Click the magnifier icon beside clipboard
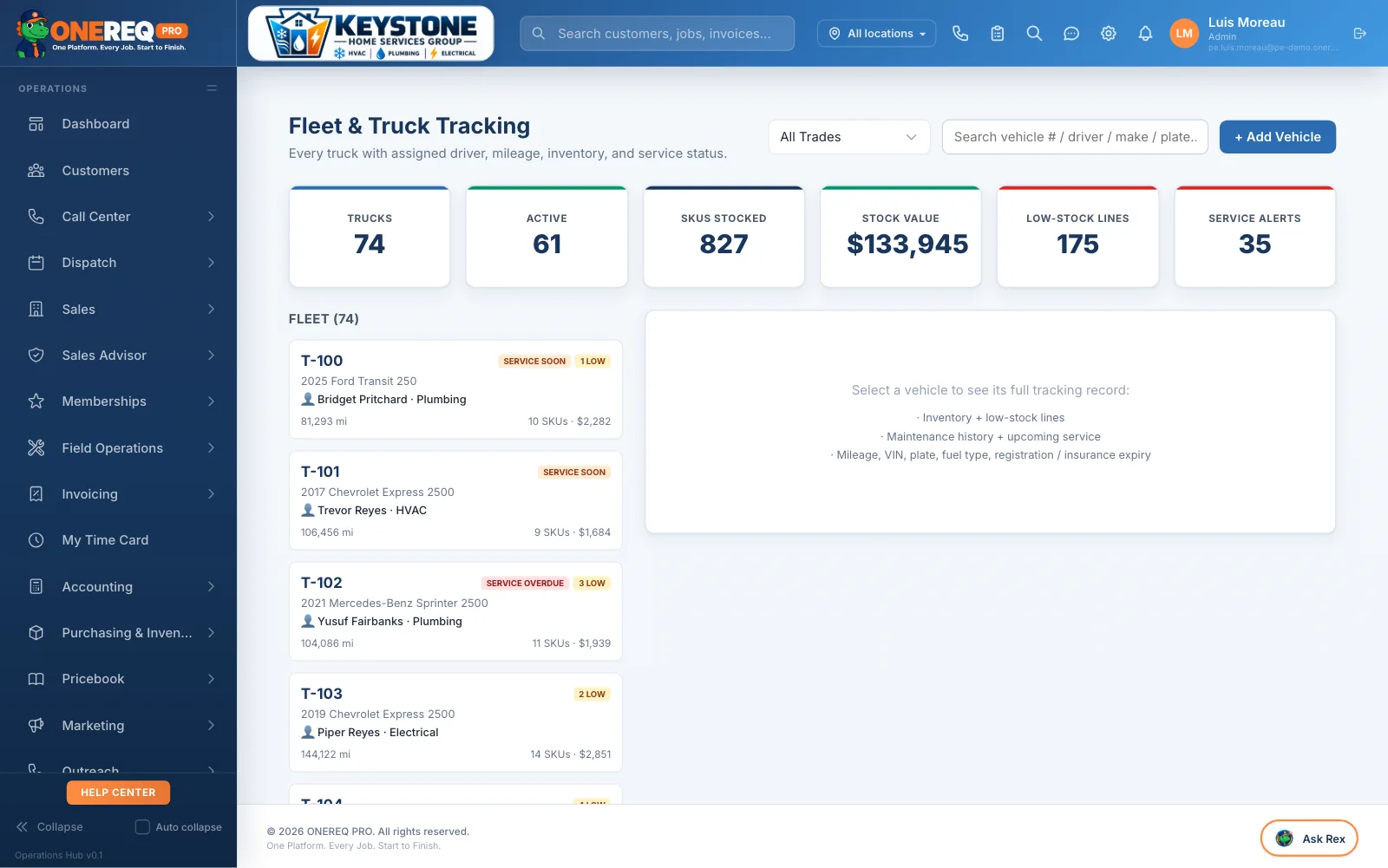The height and width of the screenshot is (868, 1388). coord(1034,33)
